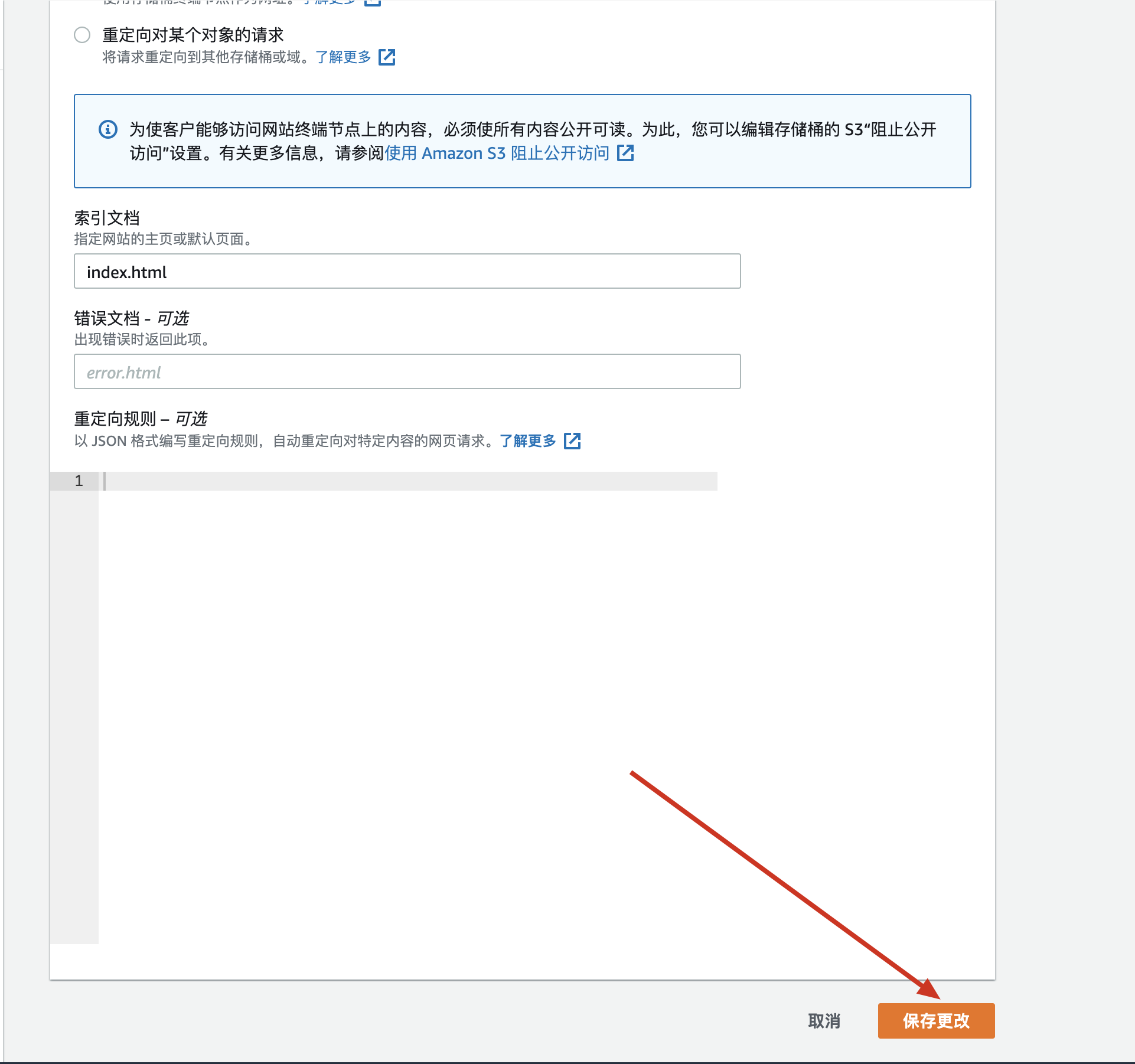The image size is (1135, 1064).
Task: Click line 1 of the JSON editor
Action: pos(407,481)
